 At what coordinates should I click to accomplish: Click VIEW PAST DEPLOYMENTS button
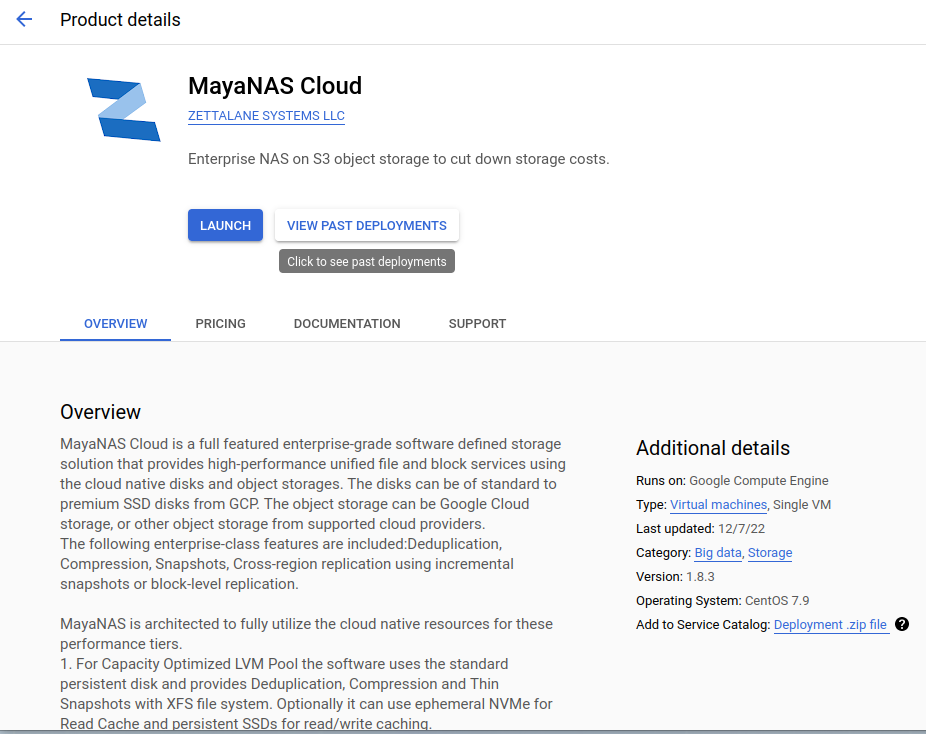pos(366,225)
